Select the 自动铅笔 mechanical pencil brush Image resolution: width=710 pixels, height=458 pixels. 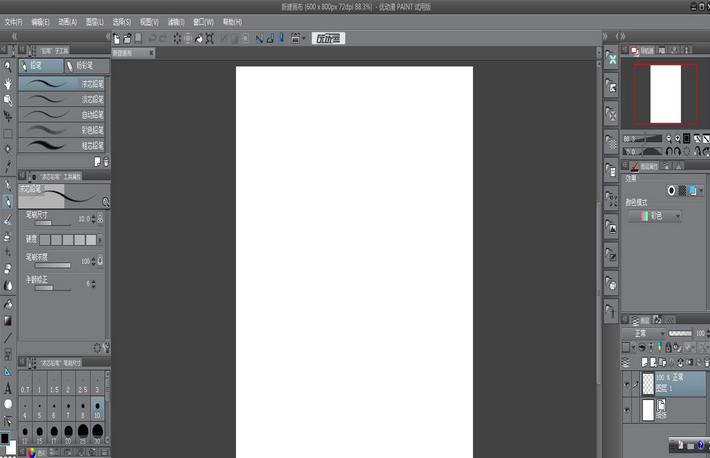62,115
